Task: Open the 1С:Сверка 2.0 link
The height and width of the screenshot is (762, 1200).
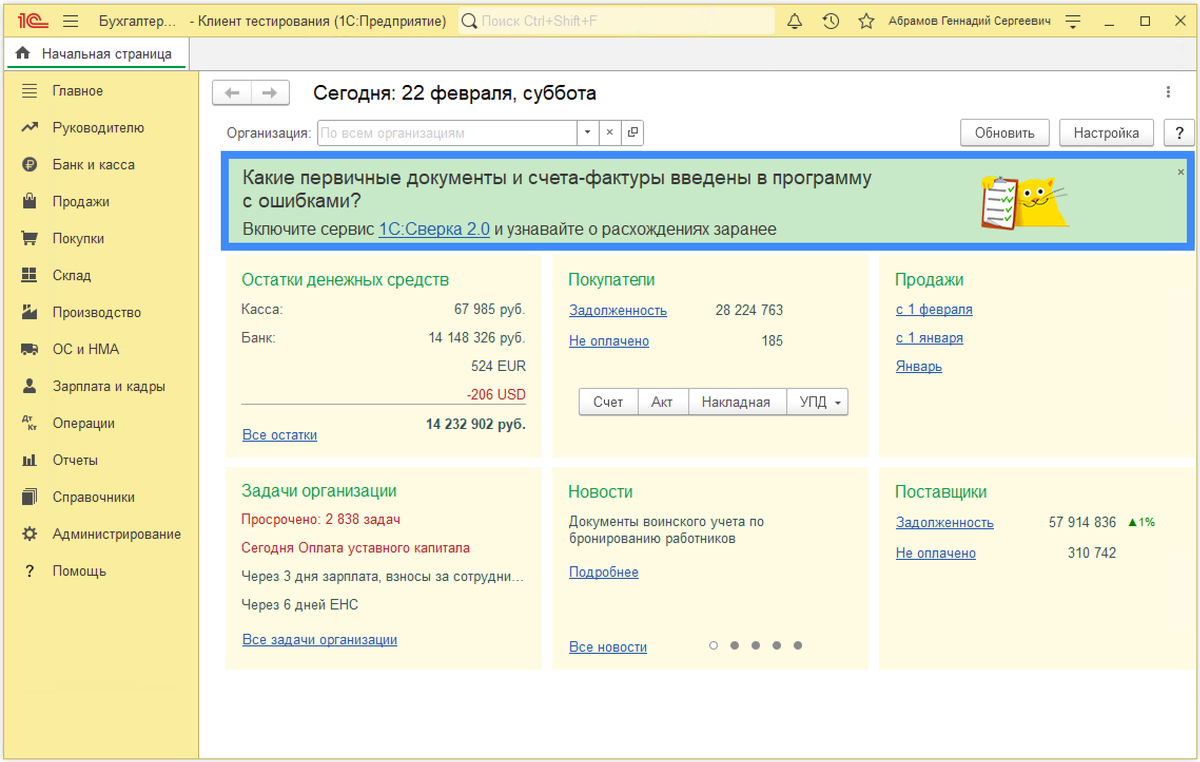Action: [434, 229]
